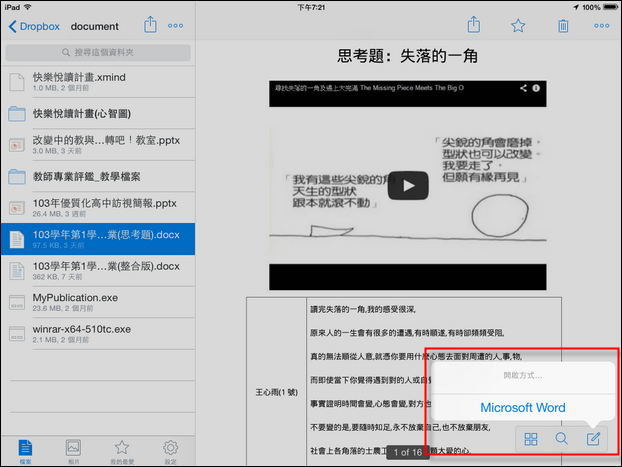Open MyPublication.exe file entry

98,302
